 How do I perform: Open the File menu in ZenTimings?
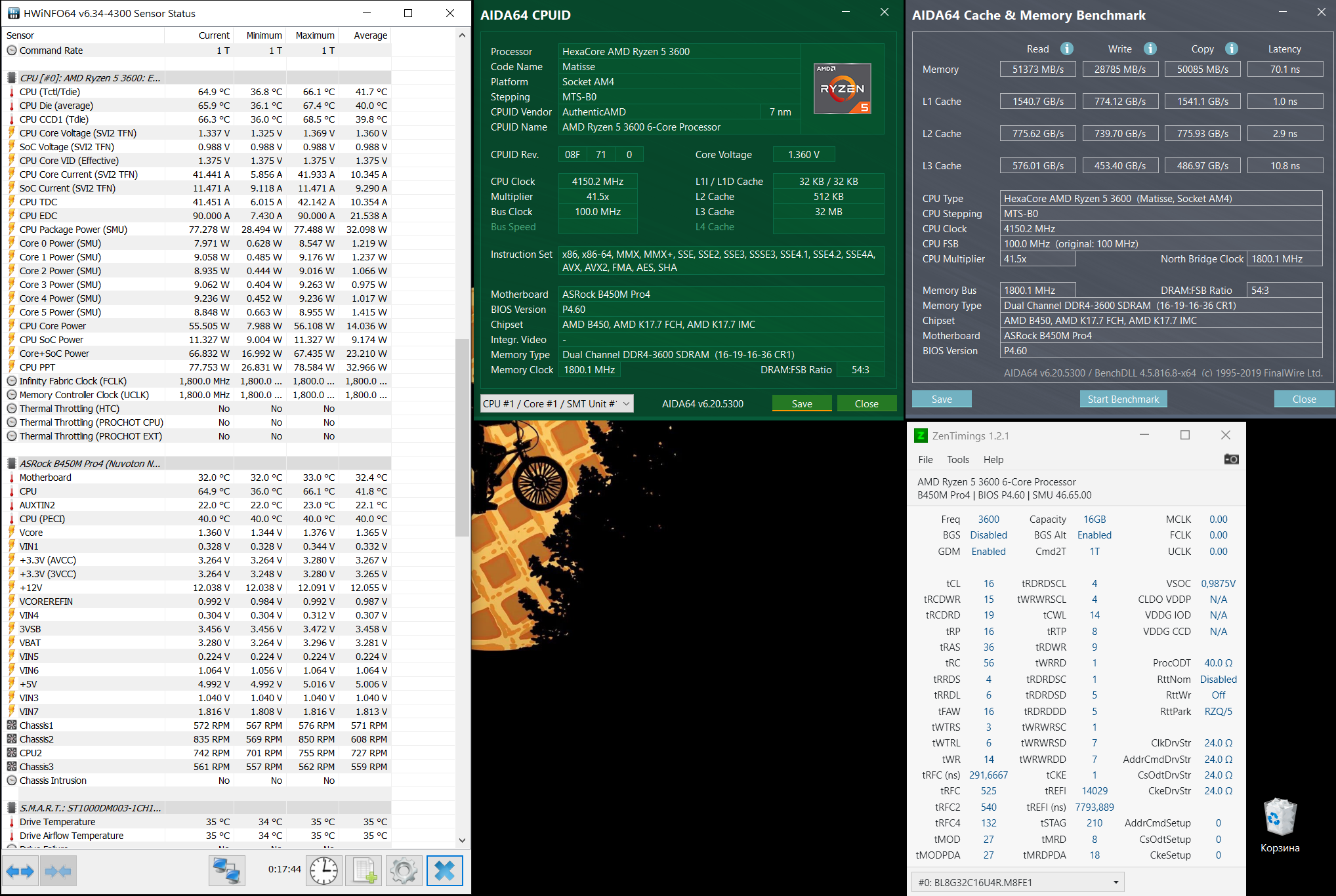[925, 459]
